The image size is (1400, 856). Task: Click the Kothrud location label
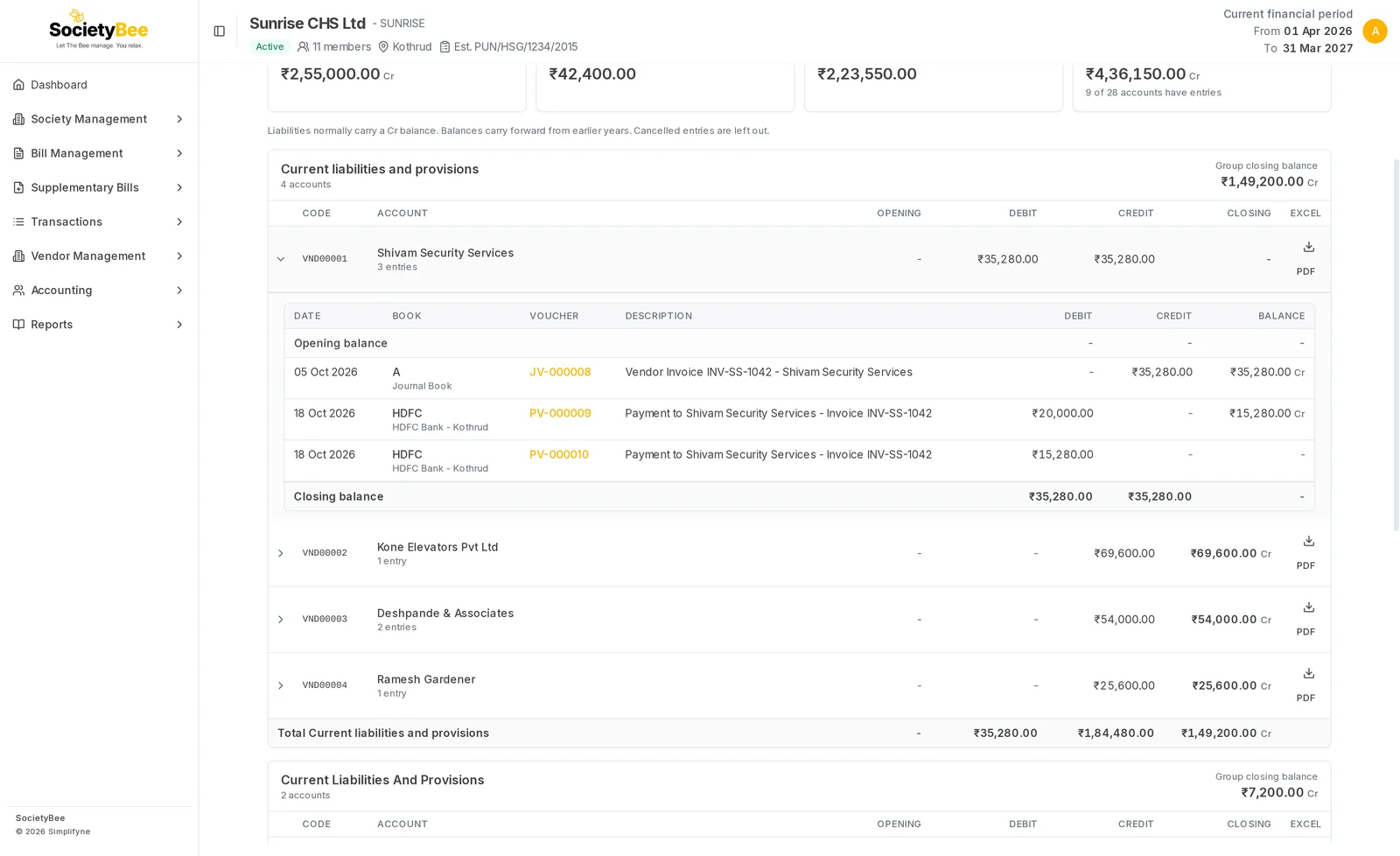pyautogui.click(x=405, y=46)
